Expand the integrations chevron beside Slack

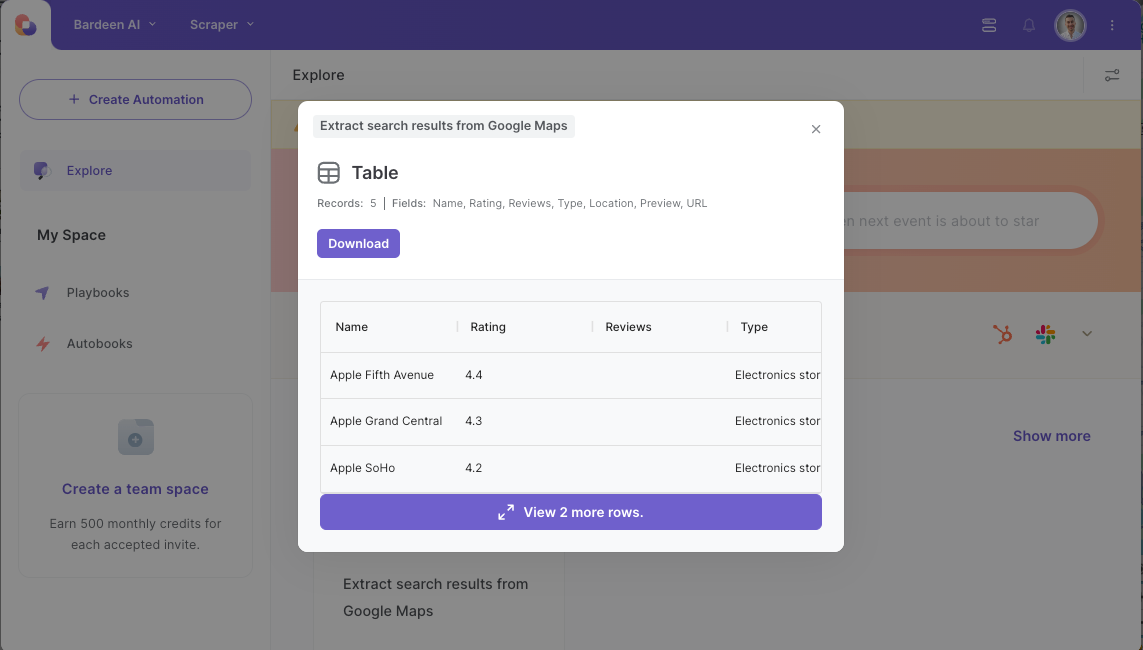(x=1087, y=334)
